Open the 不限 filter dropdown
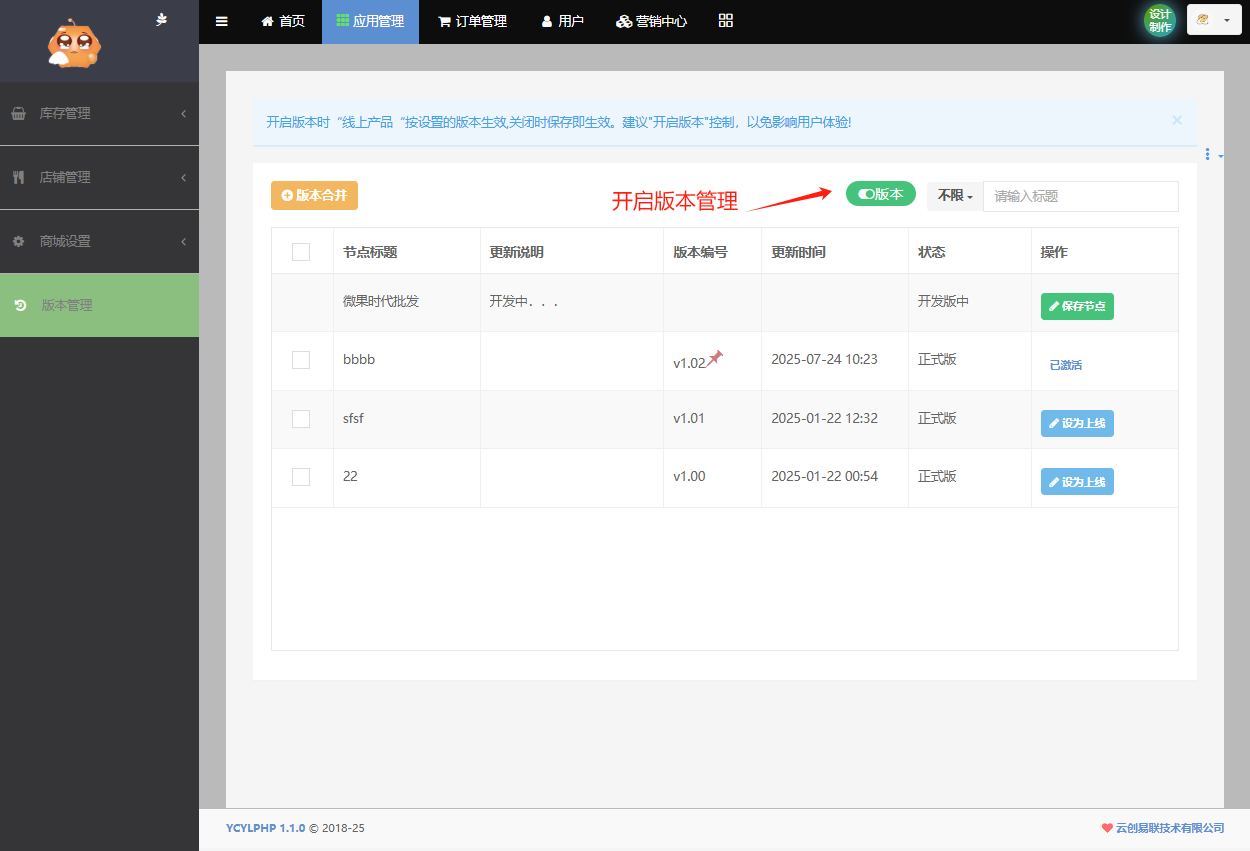This screenshot has width=1250, height=851. pyautogui.click(x=955, y=196)
